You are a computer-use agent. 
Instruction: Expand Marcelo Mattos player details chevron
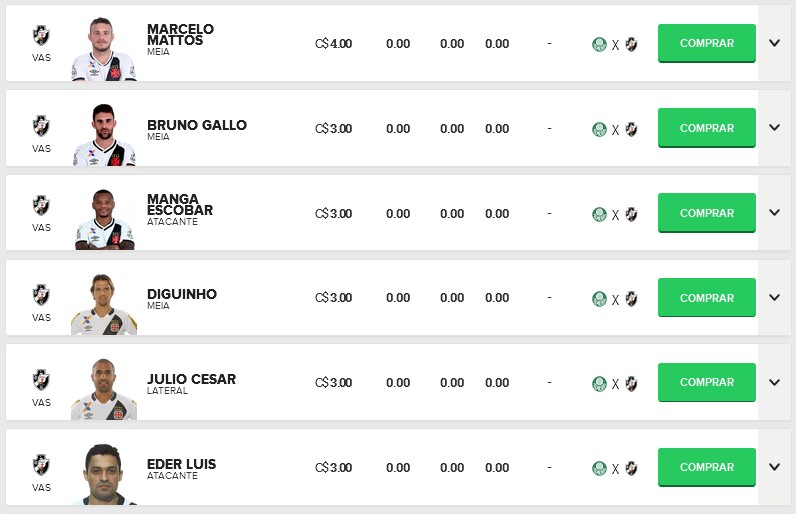click(x=774, y=43)
